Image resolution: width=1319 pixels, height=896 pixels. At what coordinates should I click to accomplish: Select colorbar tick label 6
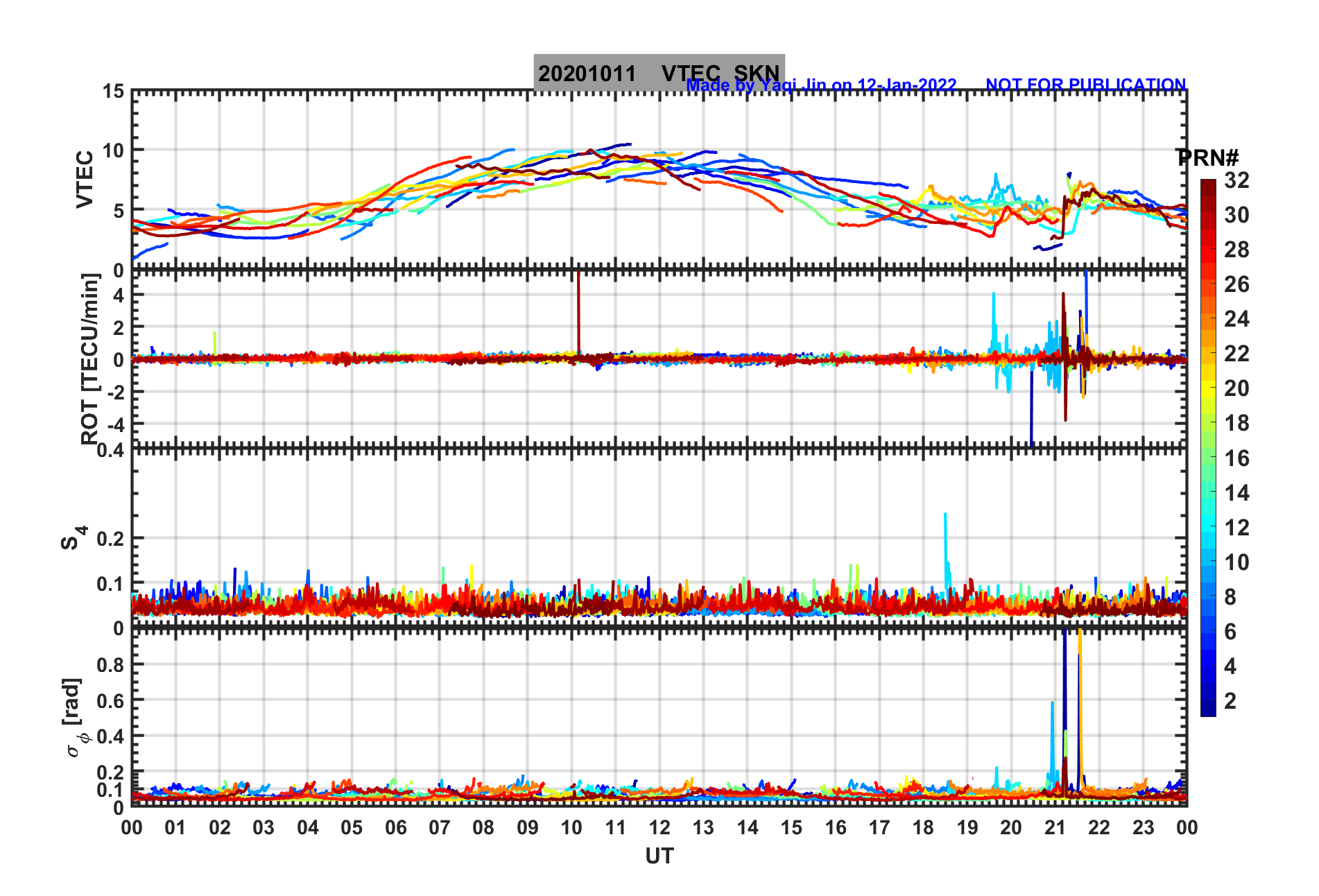pos(1230,632)
